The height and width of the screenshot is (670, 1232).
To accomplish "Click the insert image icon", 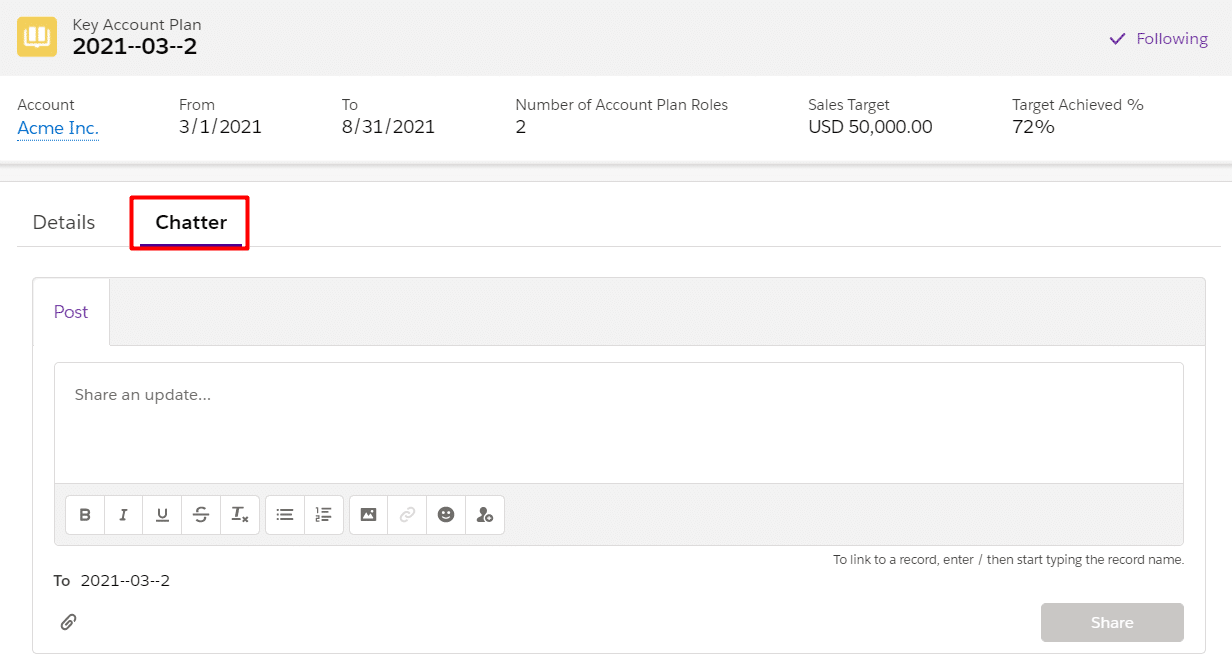I will 368,515.
